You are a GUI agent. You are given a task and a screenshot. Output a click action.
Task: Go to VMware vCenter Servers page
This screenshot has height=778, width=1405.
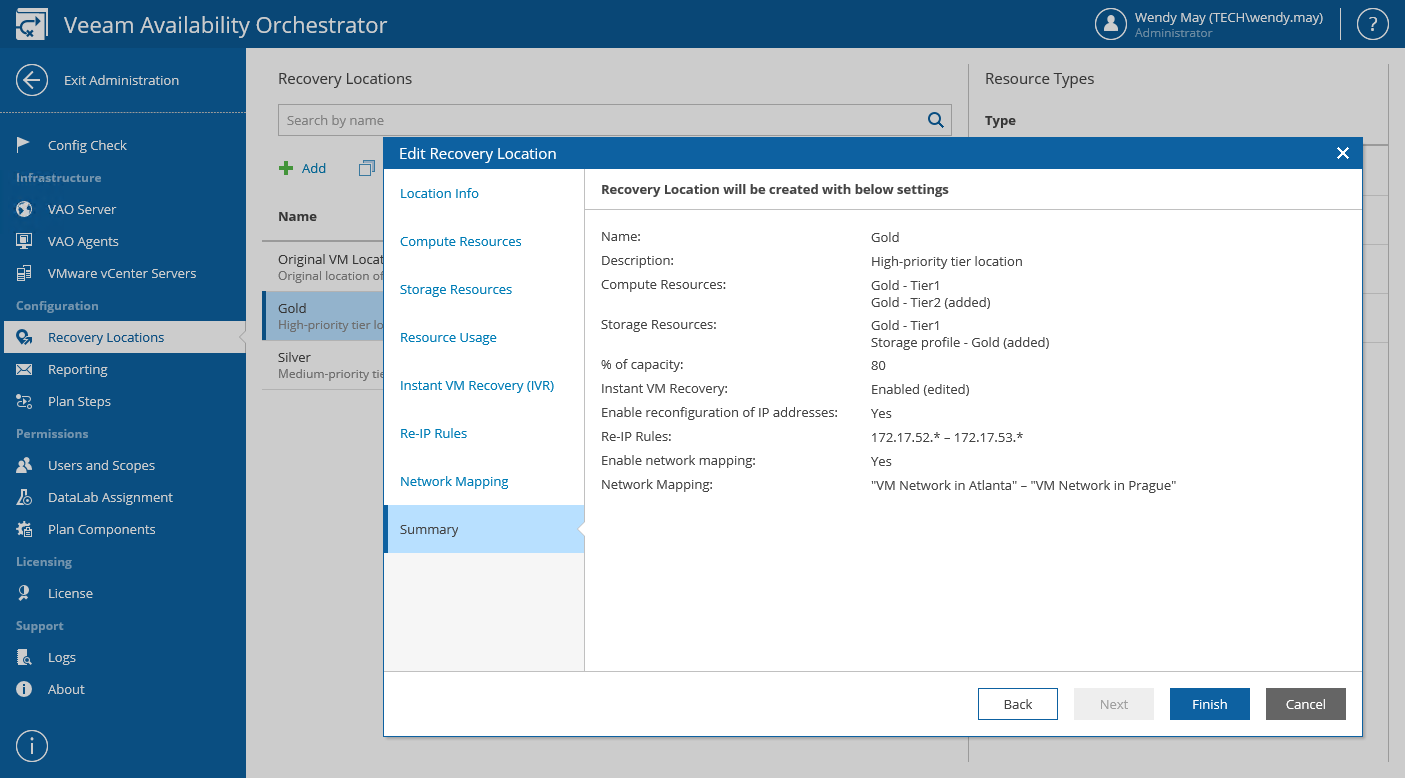[x=121, y=273]
